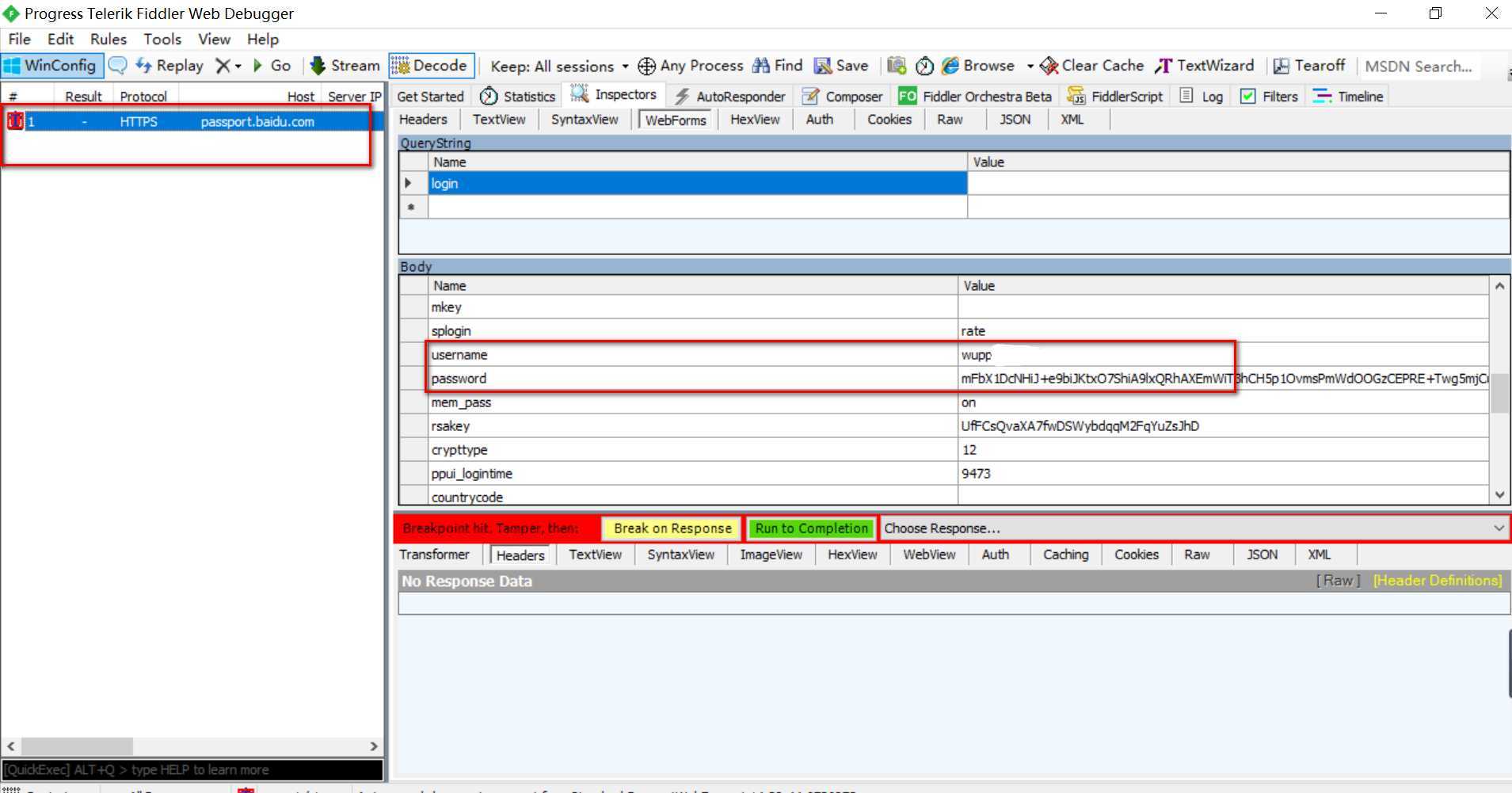Image resolution: width=1512 pixels, height=793 pixels.
Task: Toggle the Decode button
Action: click(x=431, y=66)
